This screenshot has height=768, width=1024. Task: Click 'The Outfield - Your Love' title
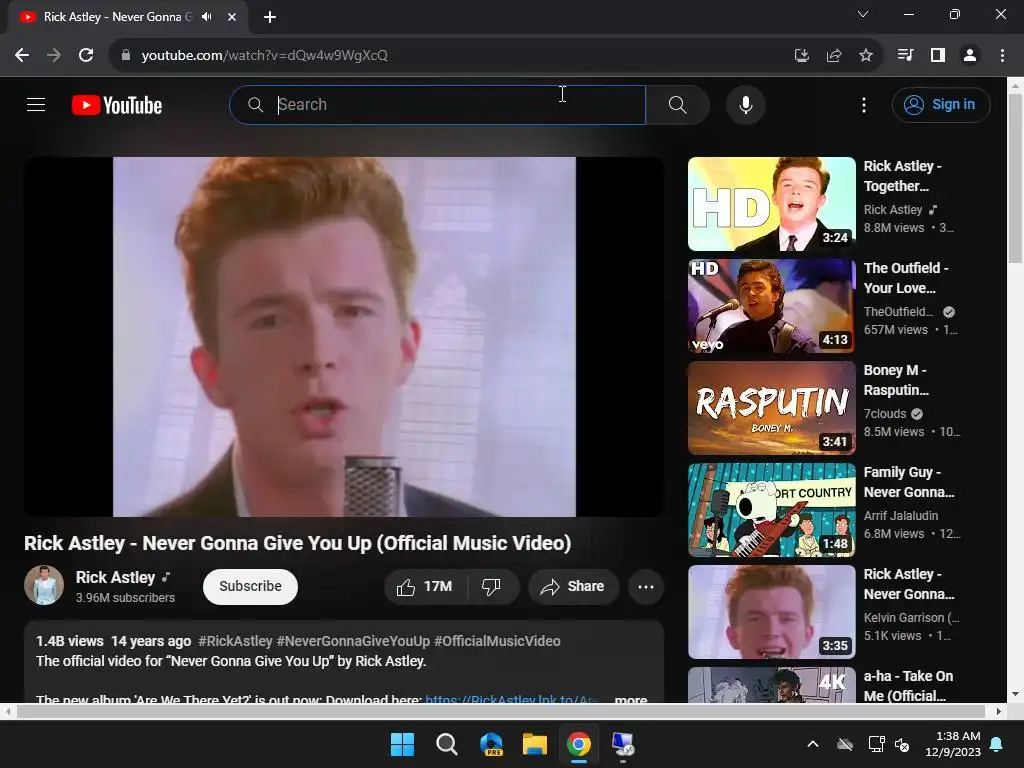click(x=906, y=278)
